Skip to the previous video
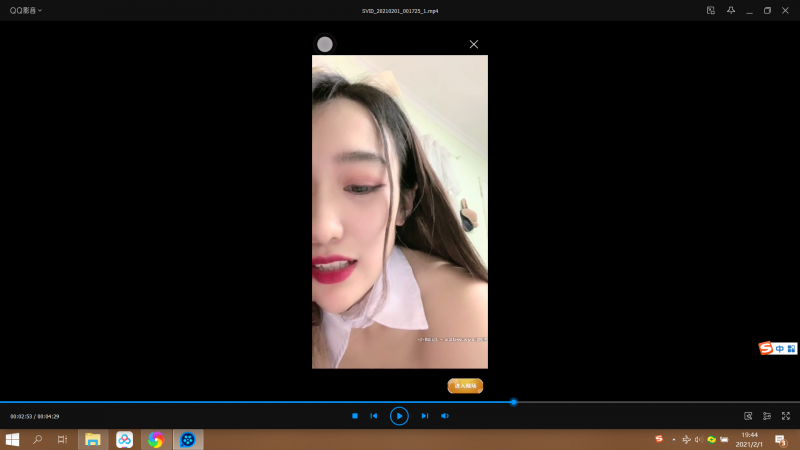This screenshot has height=450, width=800. (x=374, y=416)
